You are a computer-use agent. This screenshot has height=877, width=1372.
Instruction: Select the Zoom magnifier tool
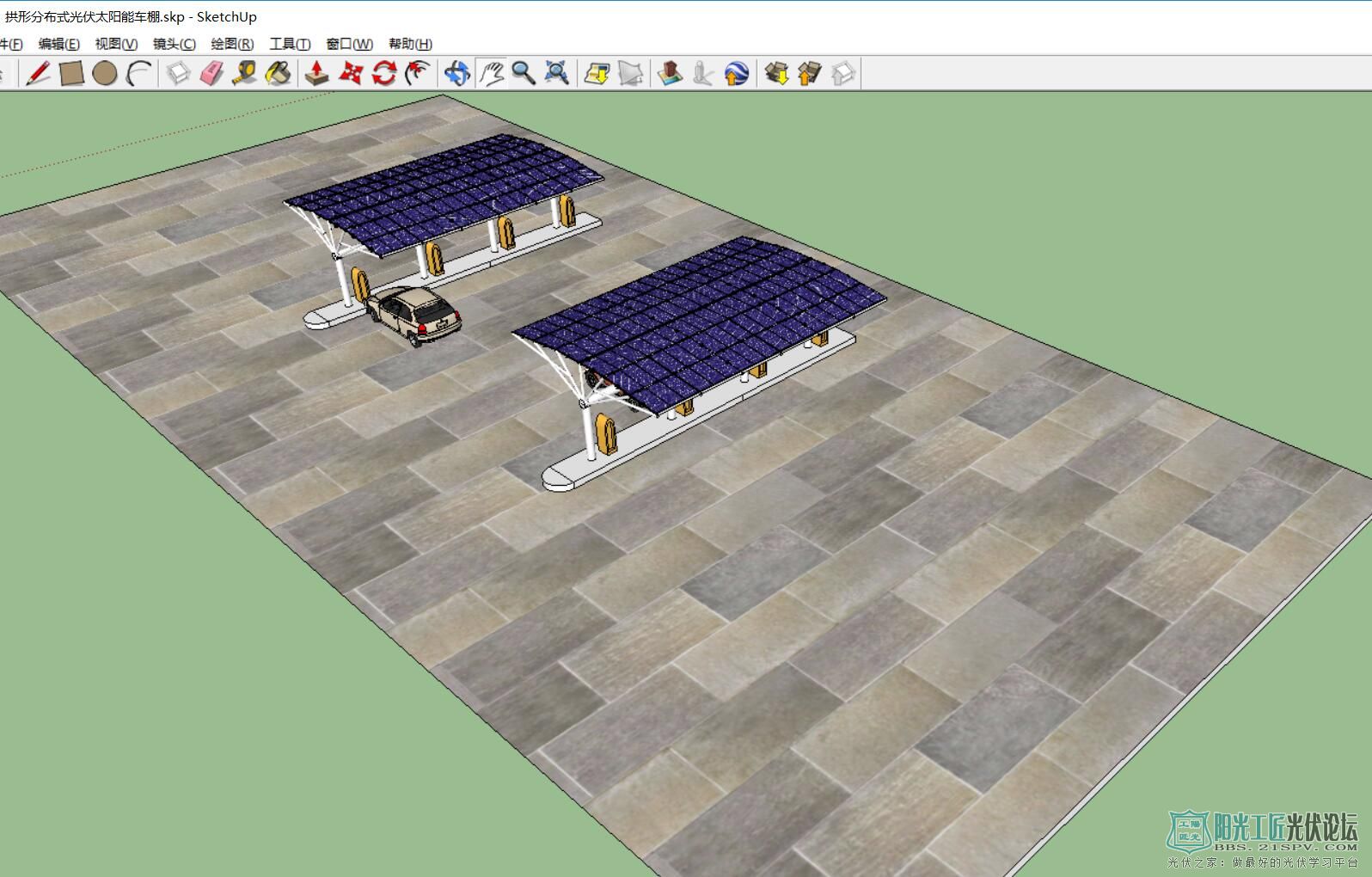[x=524, y=73]
